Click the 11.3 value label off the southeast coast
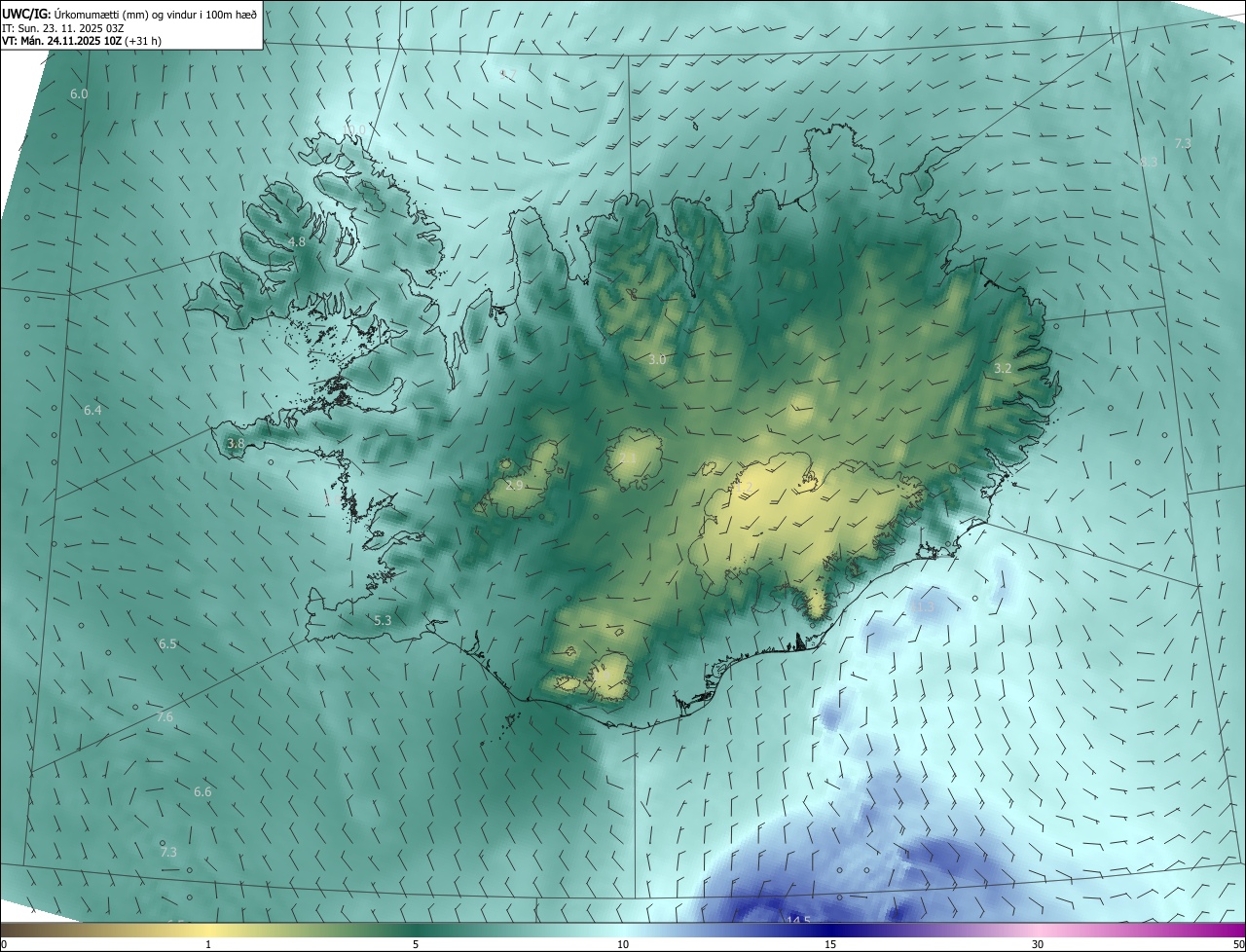Image resolution: width=1246 pixels, height=952 pixels. (x=923, y=607)
